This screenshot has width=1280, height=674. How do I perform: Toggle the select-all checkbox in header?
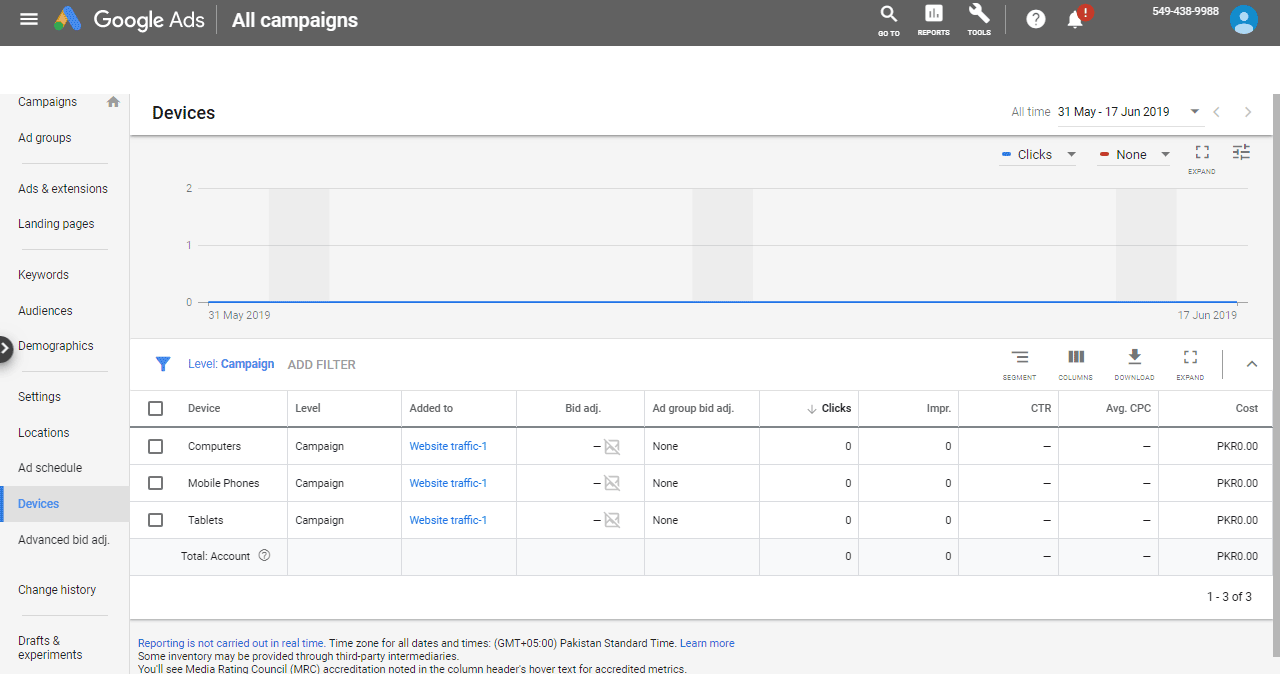tap(155, 408)
